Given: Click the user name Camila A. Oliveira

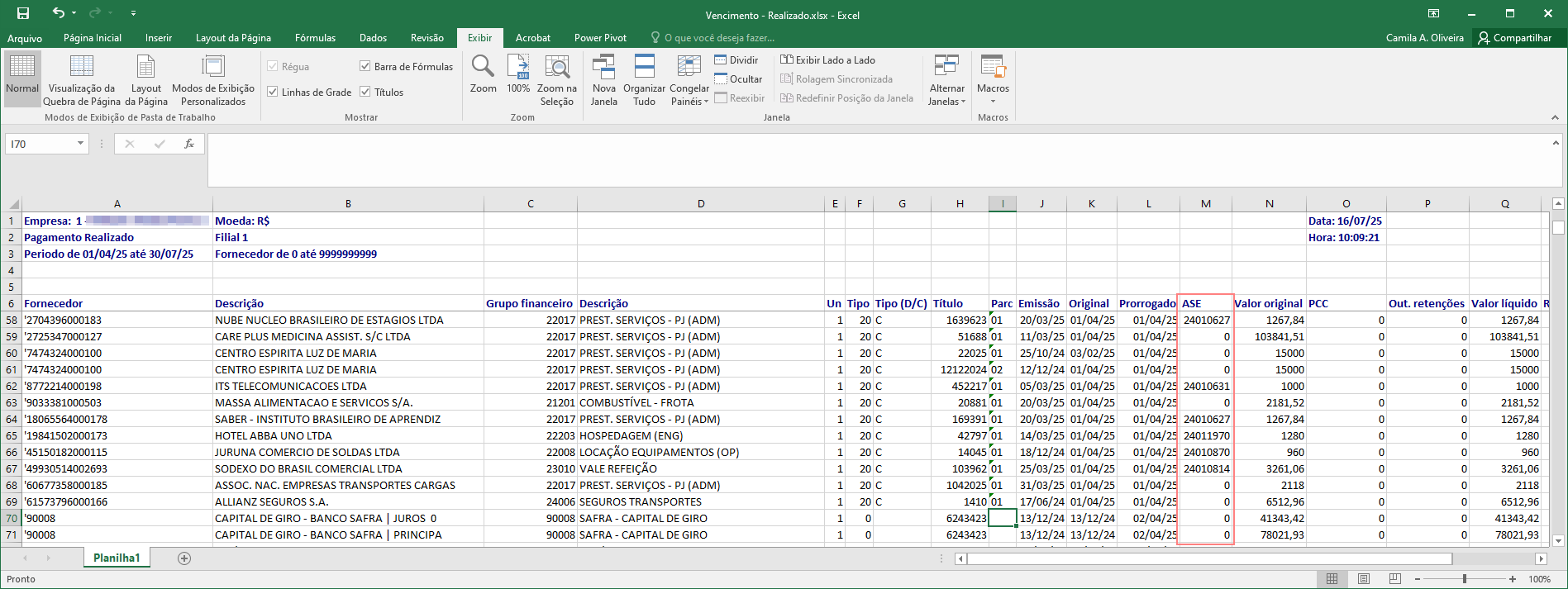Looking at the screenshot, I should tap(1425, 38).
